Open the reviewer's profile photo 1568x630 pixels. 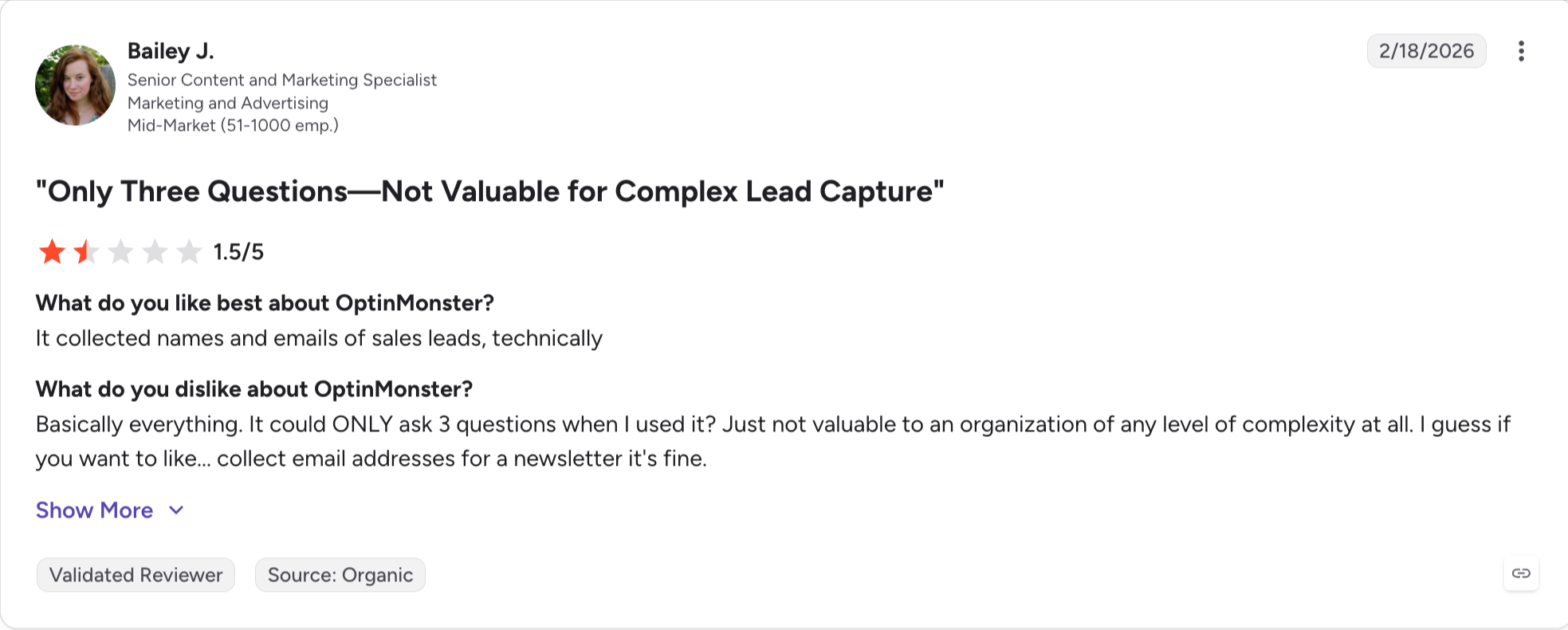[75, 85]
